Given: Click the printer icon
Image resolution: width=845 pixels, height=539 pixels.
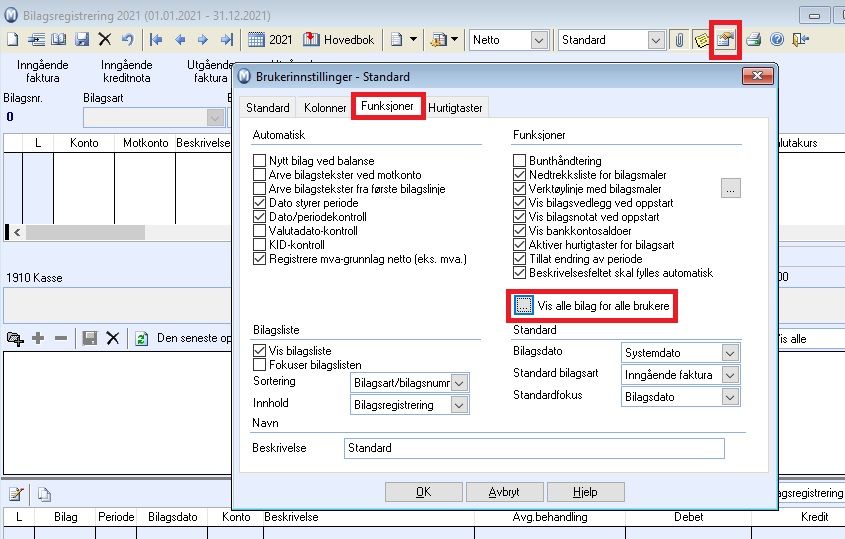Looking at the screenshot, I should coord(754,39).
